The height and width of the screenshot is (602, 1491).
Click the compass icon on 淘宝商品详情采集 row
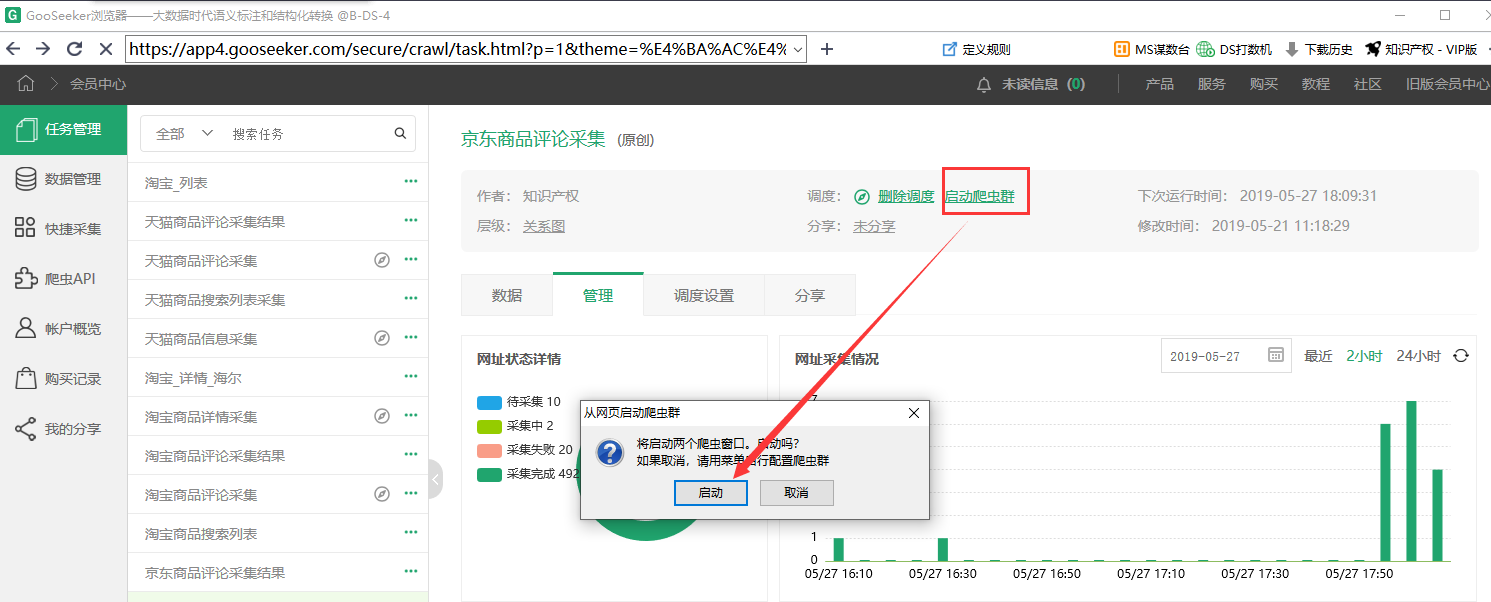pyautogui.click(x=381, y=416)
